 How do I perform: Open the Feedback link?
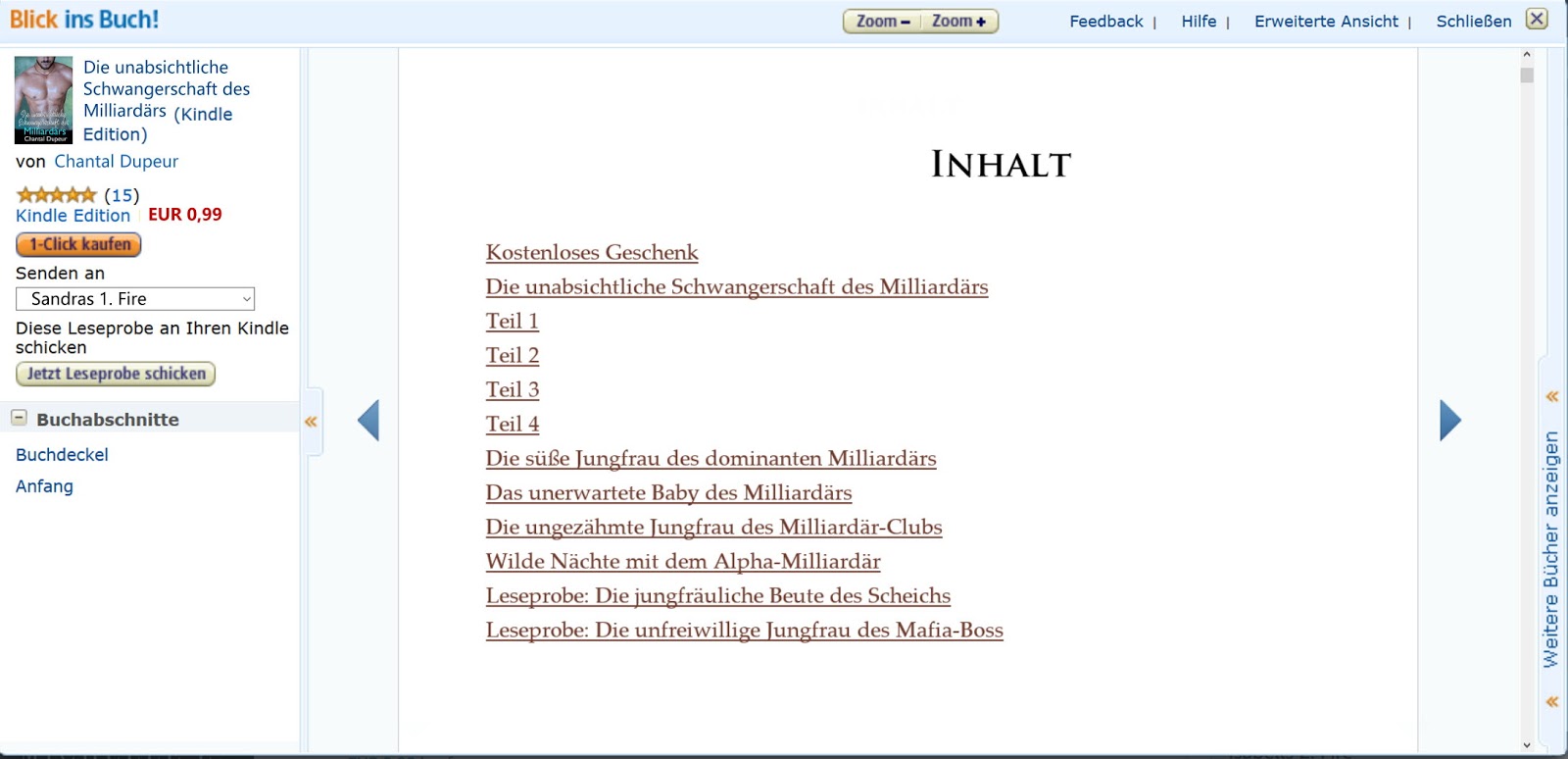pos(1105,22)
